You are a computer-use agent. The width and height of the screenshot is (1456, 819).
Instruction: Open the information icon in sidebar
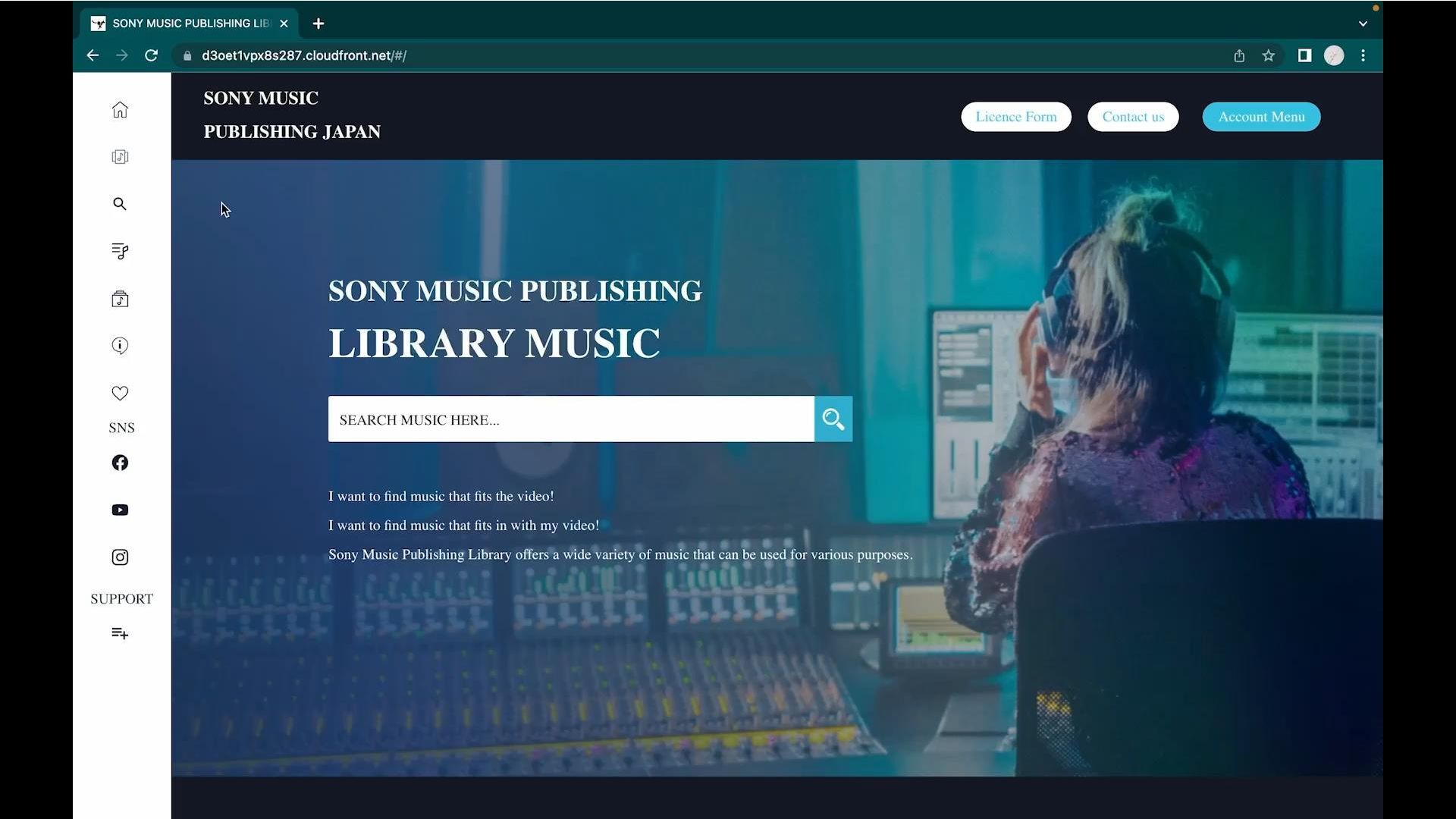[120, 346]
